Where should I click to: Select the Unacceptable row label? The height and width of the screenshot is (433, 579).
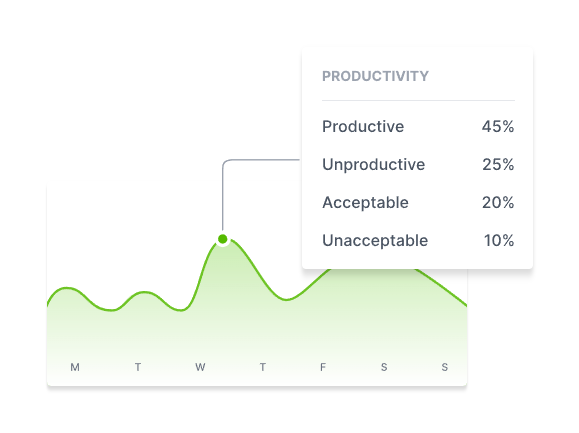click(375, 241)
